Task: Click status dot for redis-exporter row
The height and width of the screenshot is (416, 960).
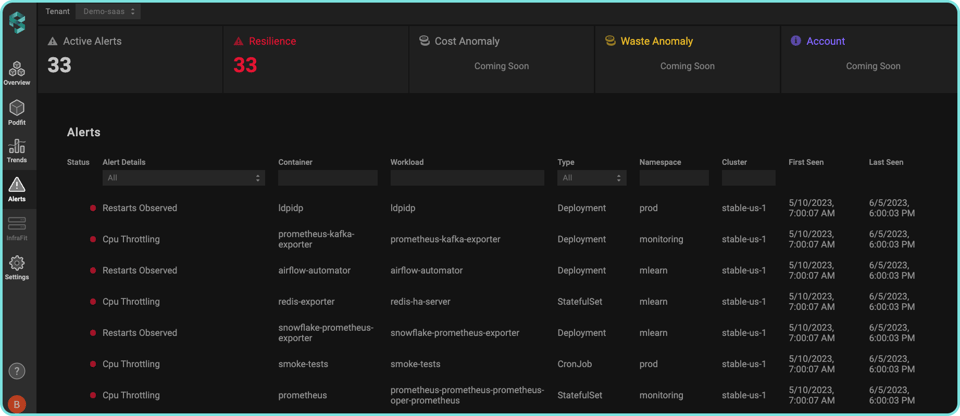Action: click(93, 302)
